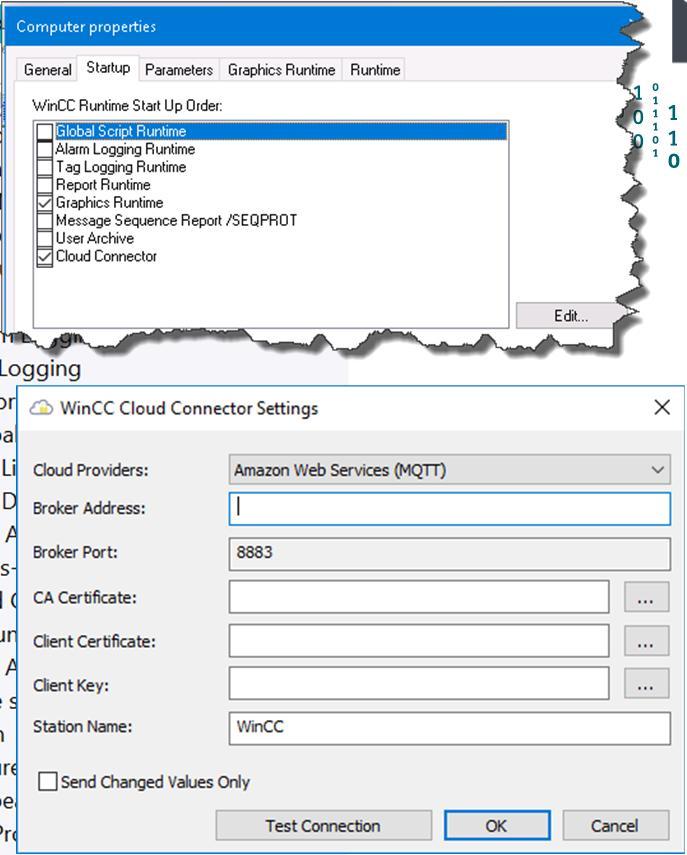Image resolution: width=687 pixels, height=855 pixels.
Task: Click the Edit... button
Action: point(571,316)
